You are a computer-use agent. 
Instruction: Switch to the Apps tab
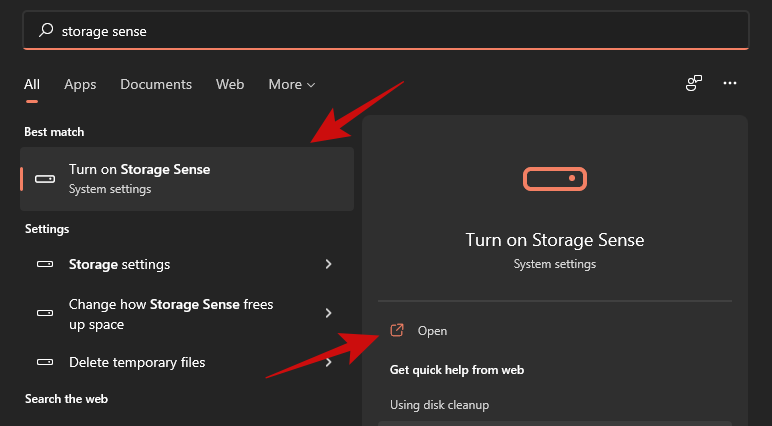[x=80, y=85]
